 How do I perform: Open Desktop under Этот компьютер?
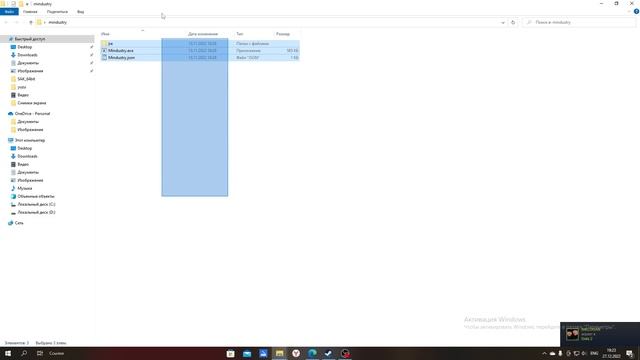tap(24, 148)
